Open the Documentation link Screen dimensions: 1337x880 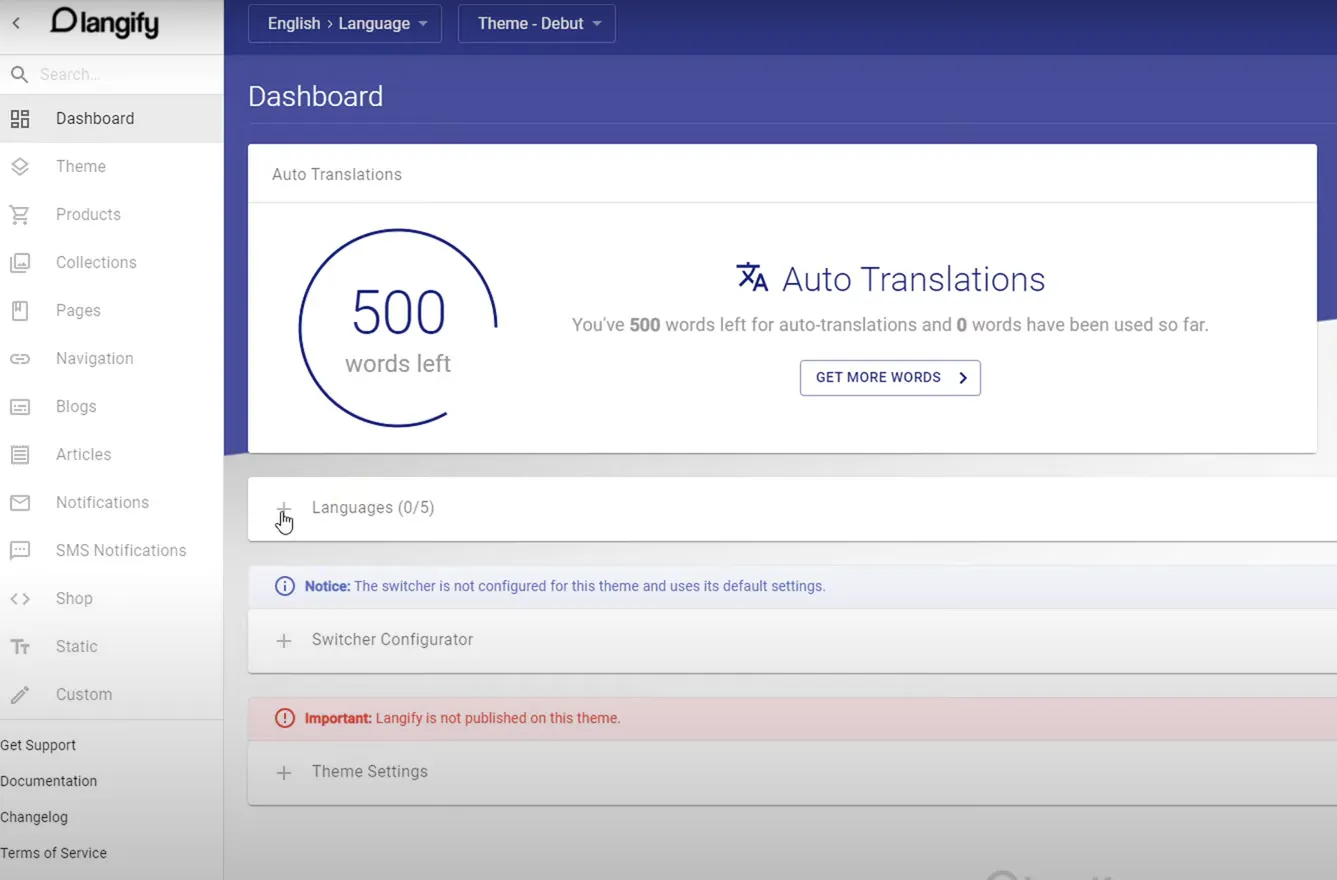click(x=49, y=781)
